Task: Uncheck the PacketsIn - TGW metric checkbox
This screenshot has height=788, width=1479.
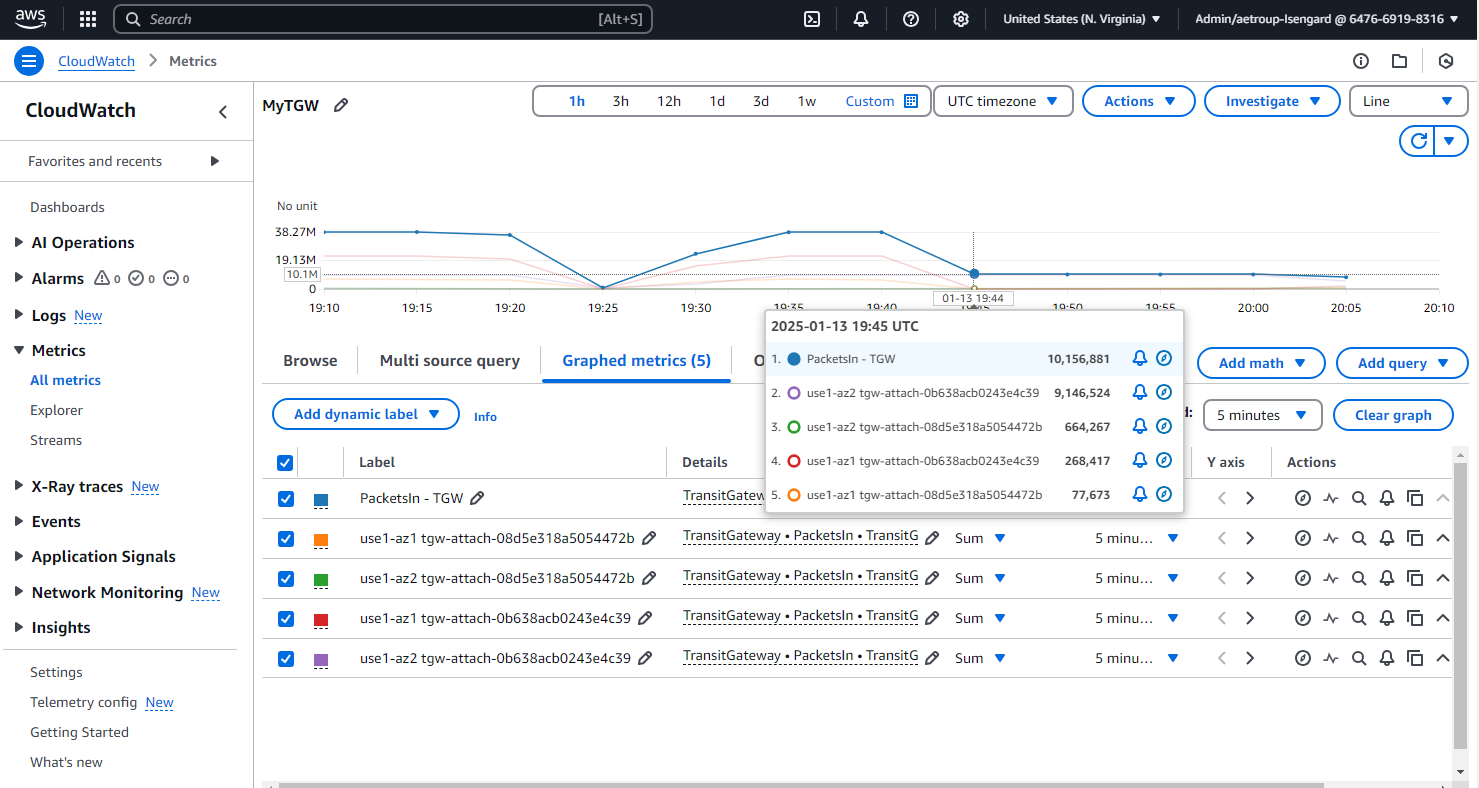Action: click(x=285, y=498)
